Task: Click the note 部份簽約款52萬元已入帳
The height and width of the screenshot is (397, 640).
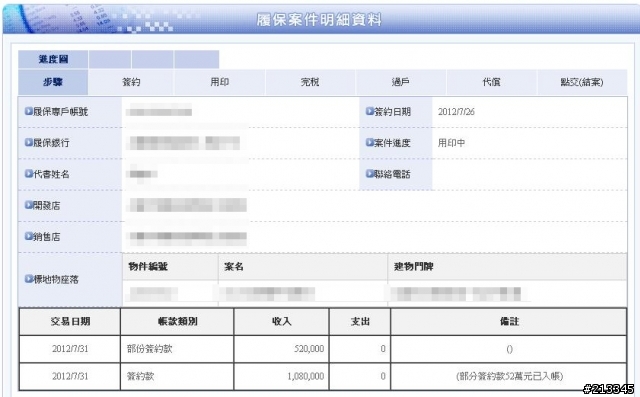Action: coord(509,376)
